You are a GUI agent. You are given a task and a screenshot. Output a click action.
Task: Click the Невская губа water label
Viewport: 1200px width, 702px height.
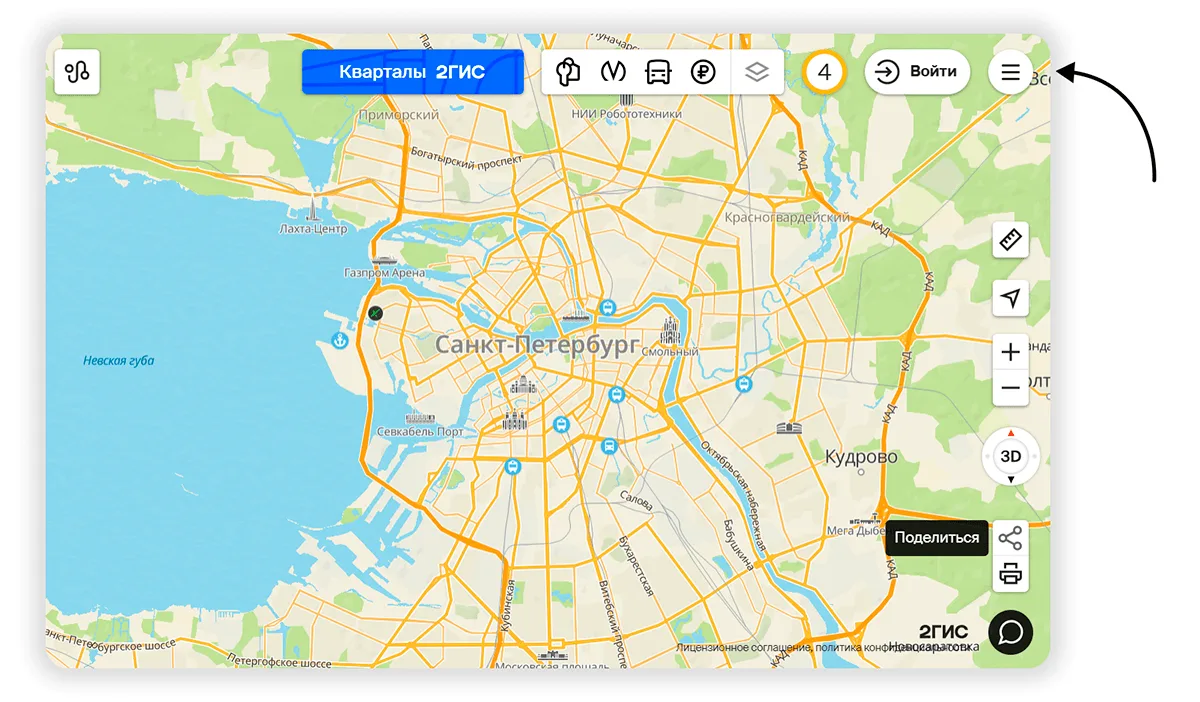pyautogui.click(x=119, y=361)
